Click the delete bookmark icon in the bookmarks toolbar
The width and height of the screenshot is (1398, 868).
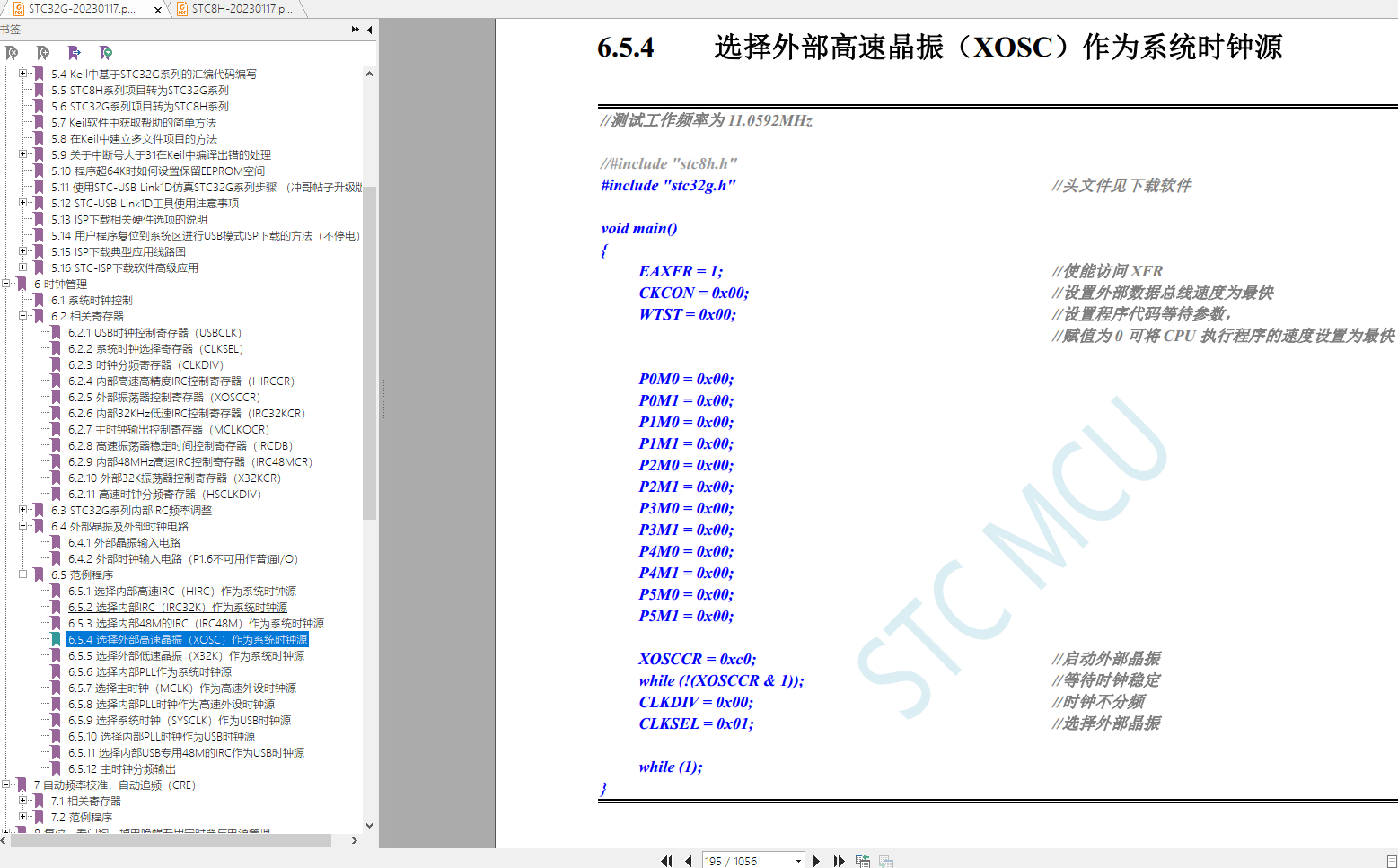[x=12, y=53]
